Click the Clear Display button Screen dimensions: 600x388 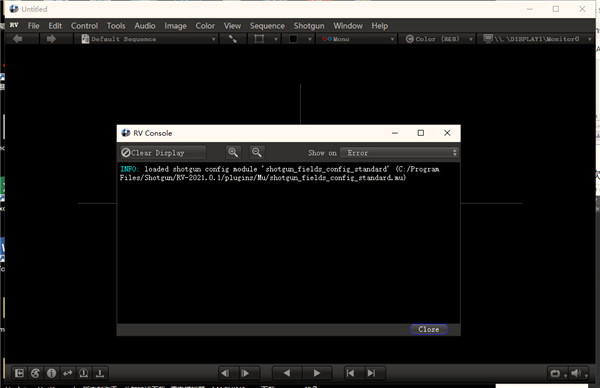[163, 153]
